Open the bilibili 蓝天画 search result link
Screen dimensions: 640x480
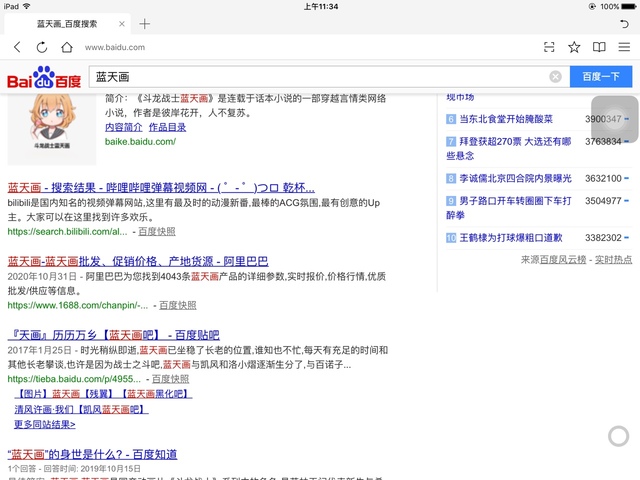(161, 187)
